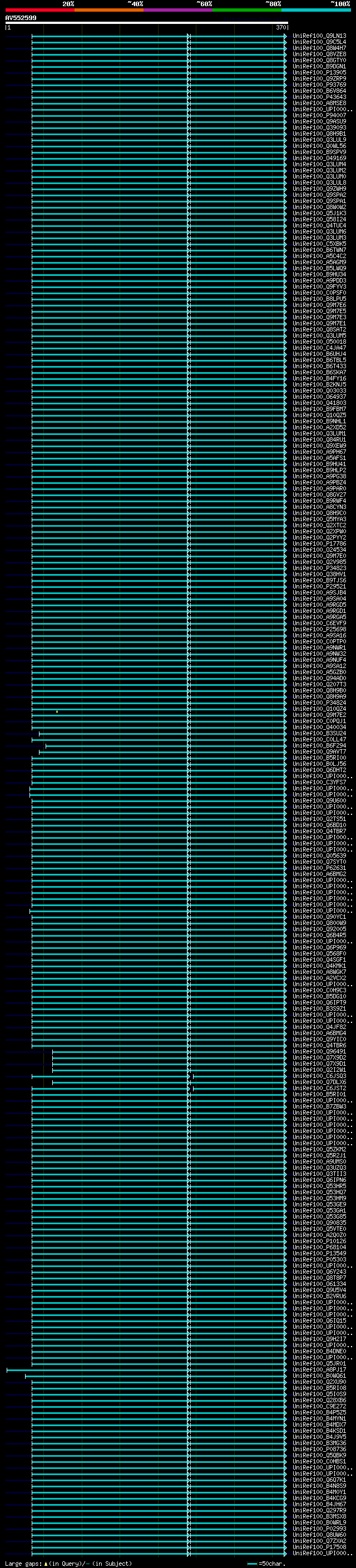Select hit label UniRef100_Q3LUL8

[319, 182]
